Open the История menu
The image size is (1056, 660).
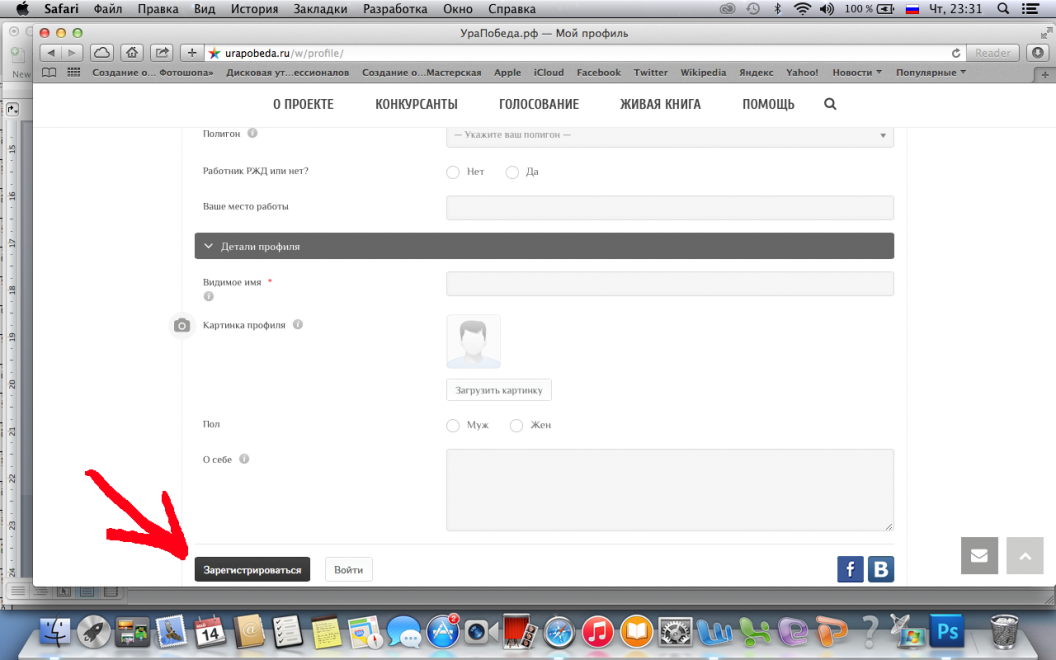point(255,9)
